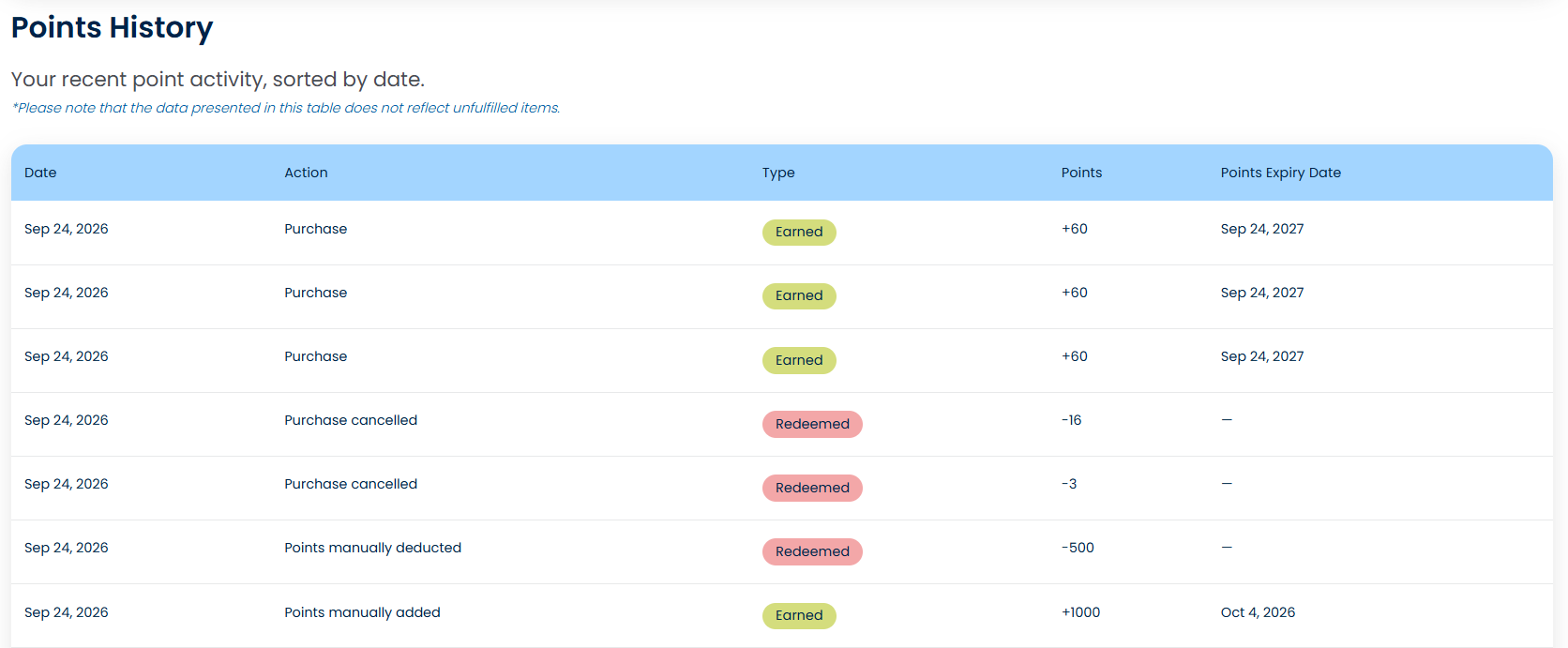Click the date in the -3 points row
Image resolution: width=1568 pixels, height=648 pixels.
point(67,484)
